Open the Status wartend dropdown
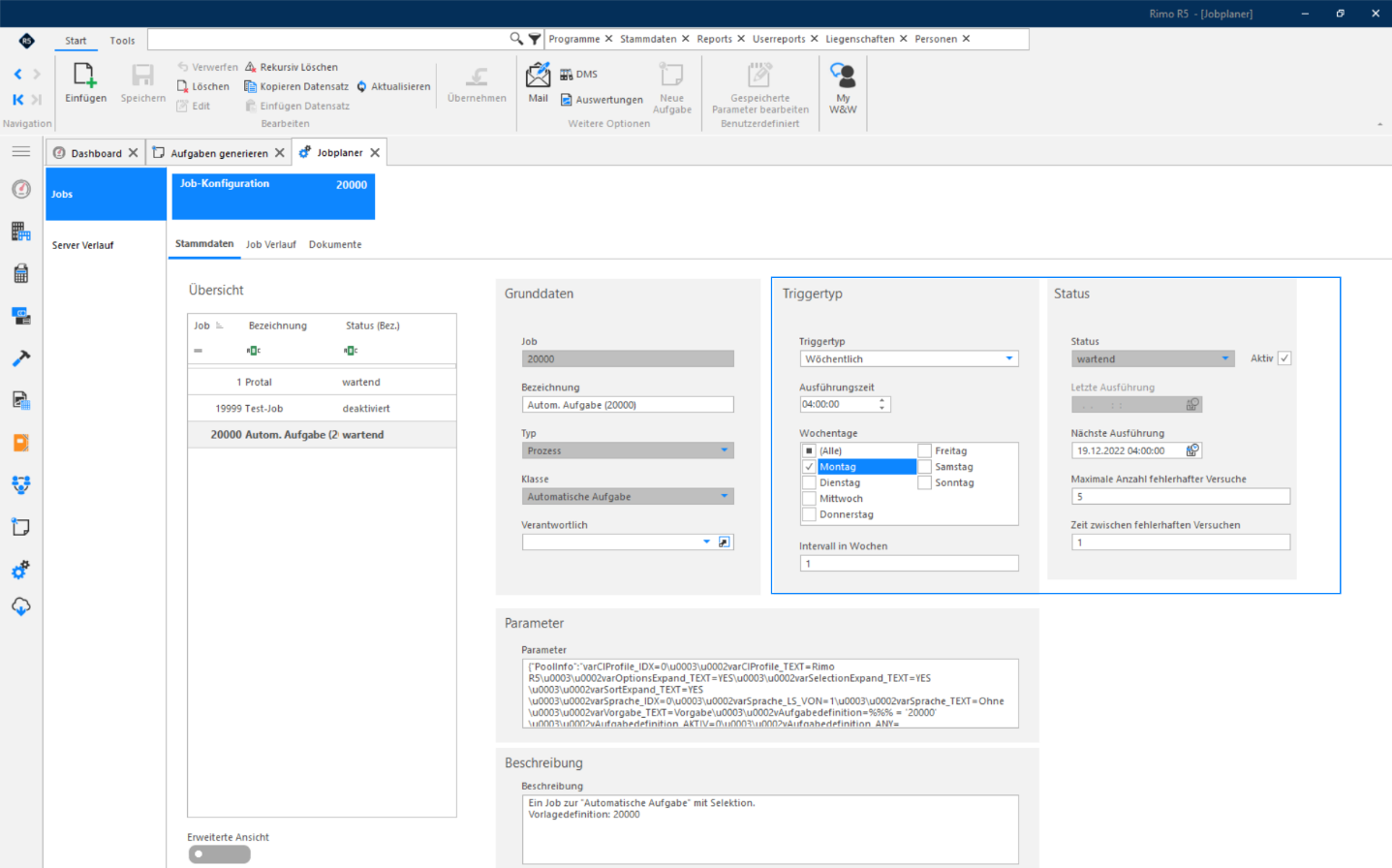1392x868 pixels. pos(1225,358)
